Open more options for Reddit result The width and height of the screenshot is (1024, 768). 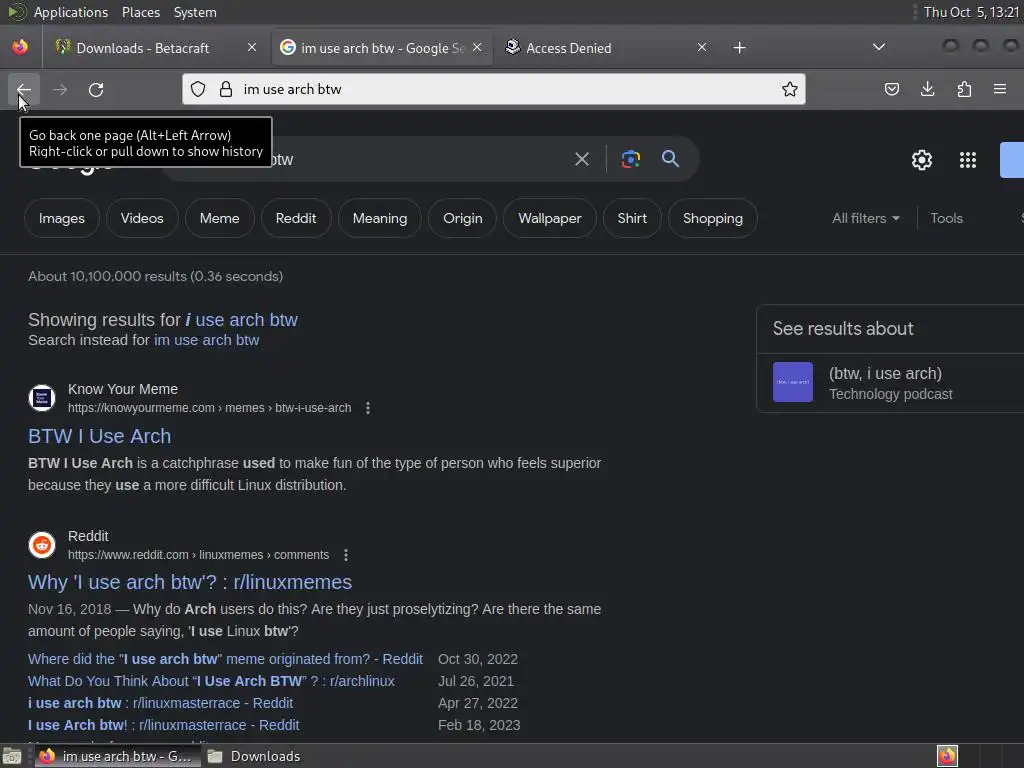(x=345, y=555)
